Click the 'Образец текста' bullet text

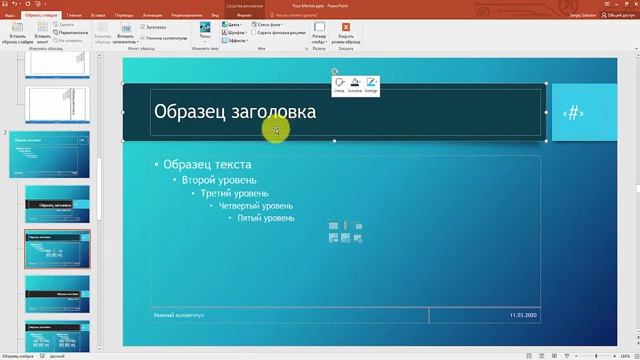pos(207,164)
